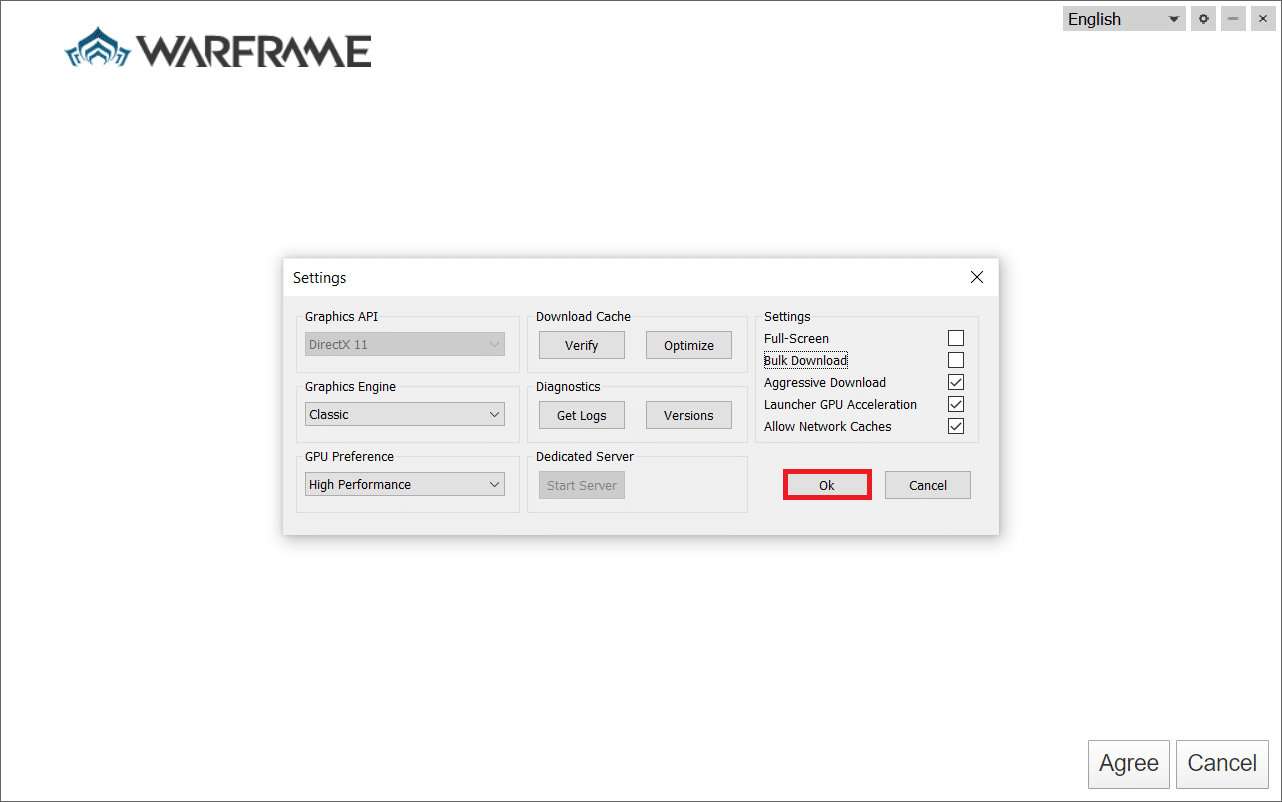Enable the Full-Screen checkbox
This screenshot has width=1282, height=802.
[956, 338]
